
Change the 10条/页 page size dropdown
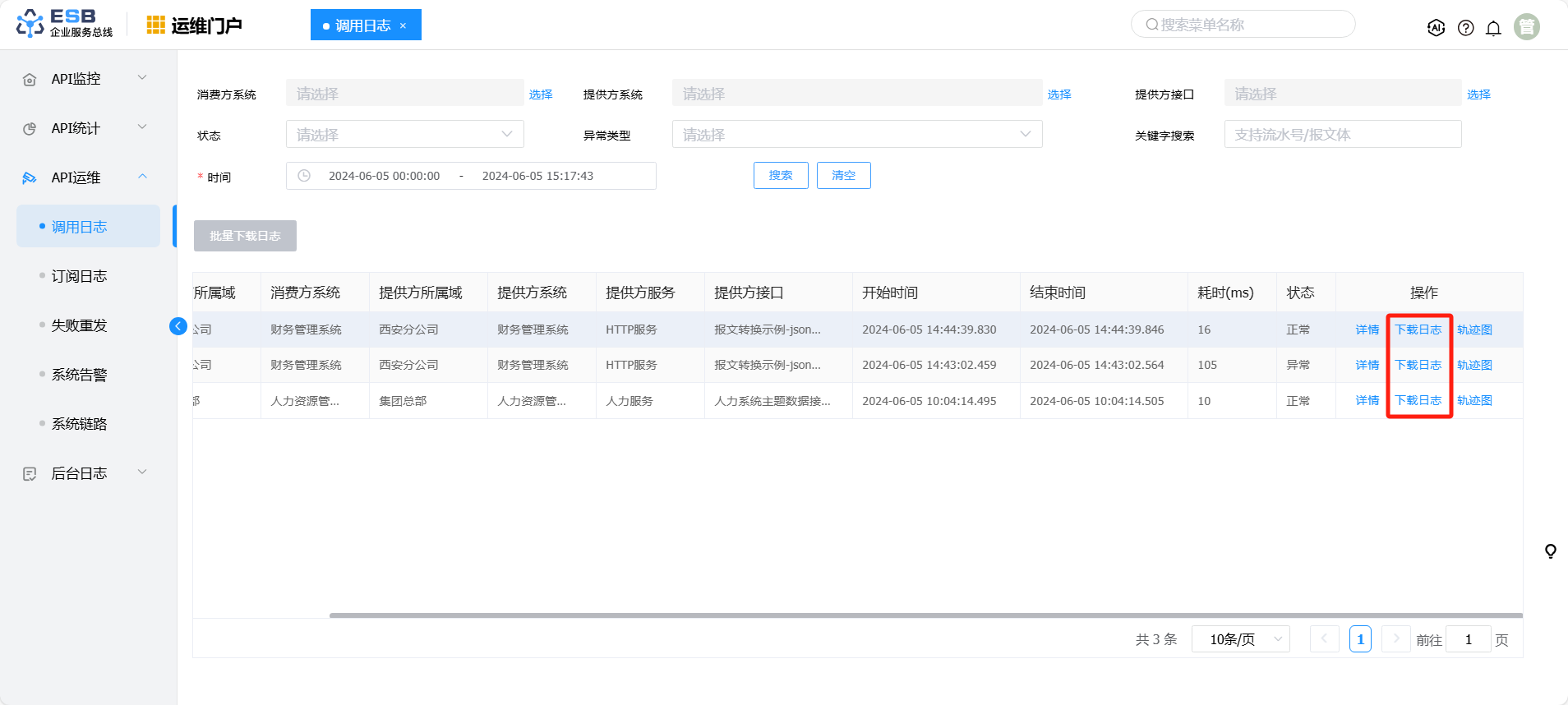(x=1245, y=639)
